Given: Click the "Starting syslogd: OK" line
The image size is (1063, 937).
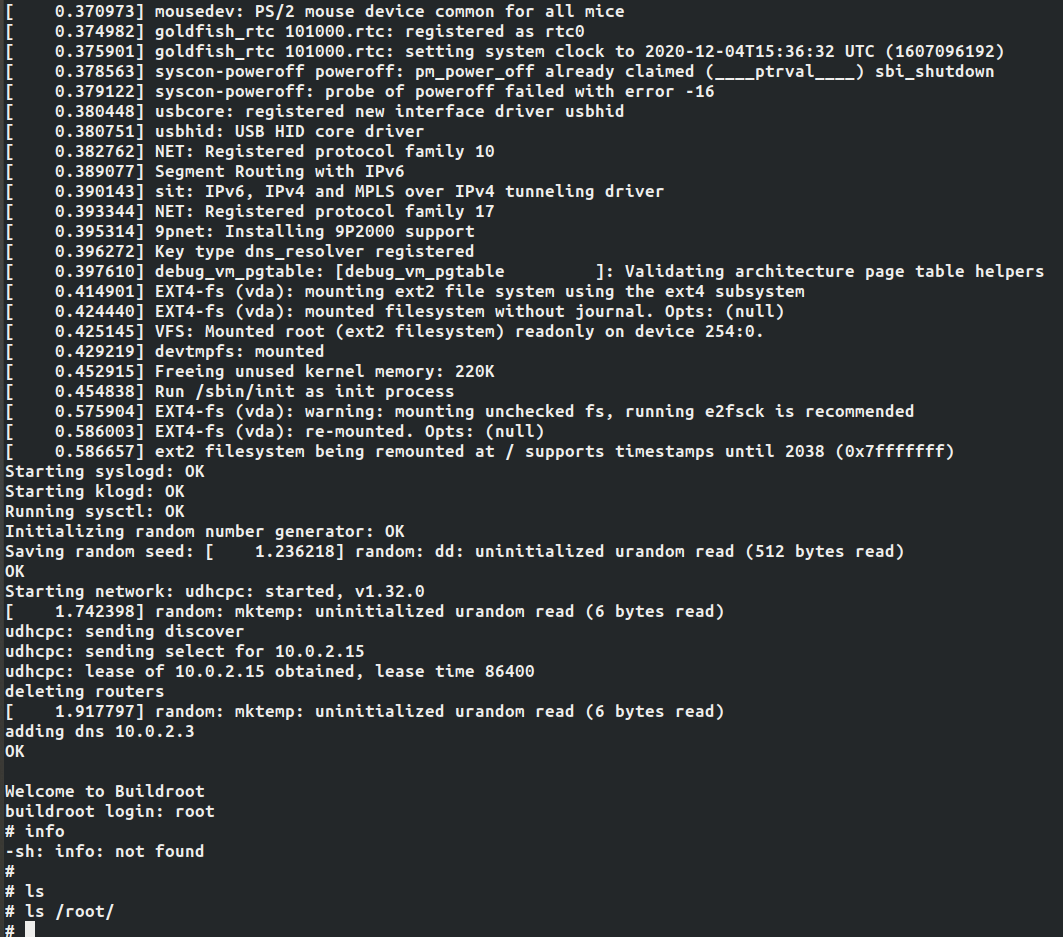Looking at the screenshot, I should click(105, 471).
